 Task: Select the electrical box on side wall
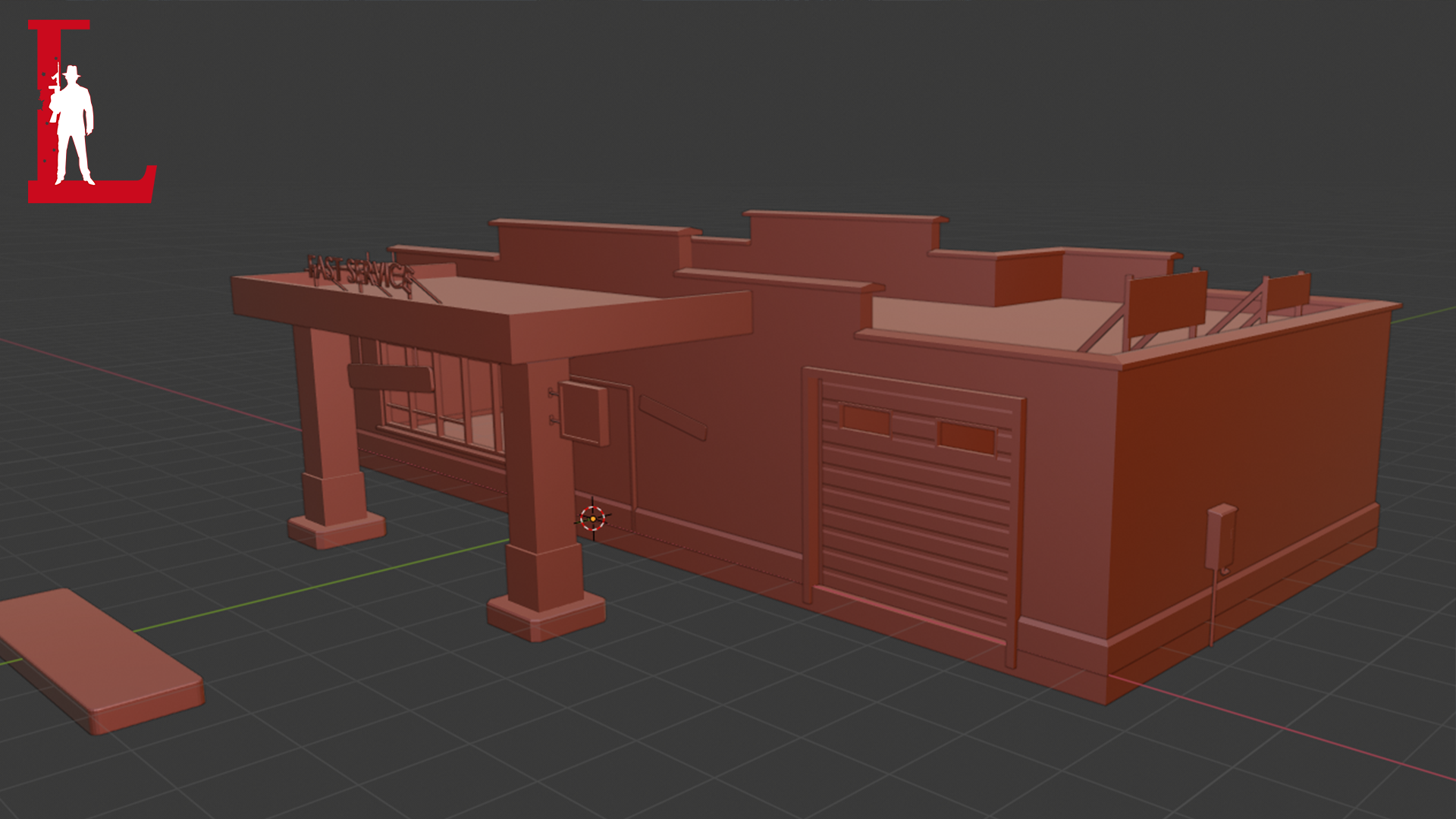[x=1221, y=537]
